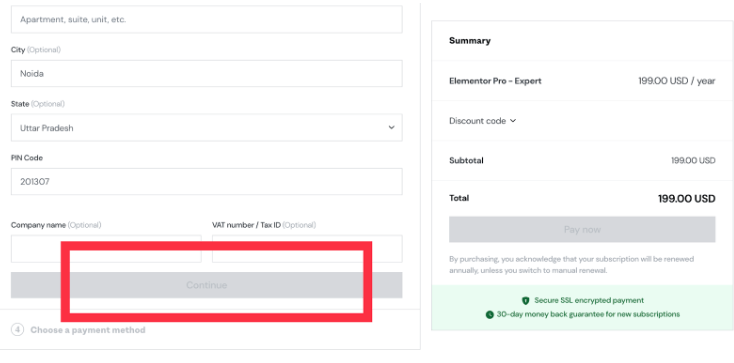
Task: Click the Continue button
Action: pyautogui.click(x=206, y=285)
